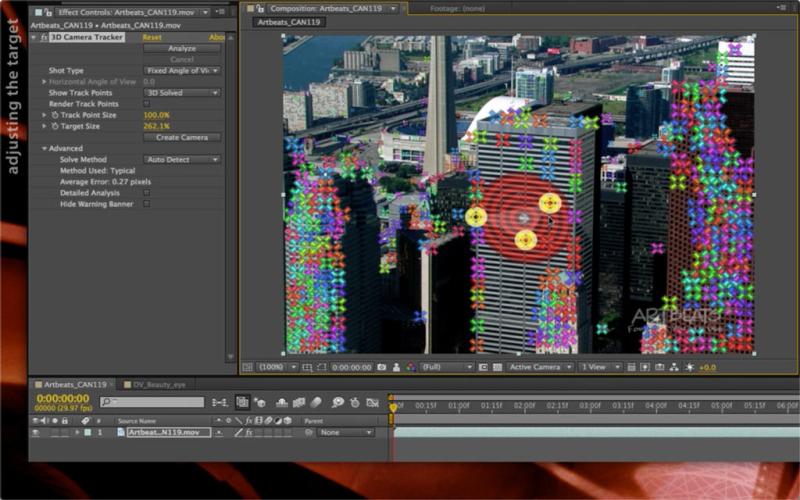Take a snapshot with the camera icon
The width and height of the screenshot is (800, 500).
point(381,367)
